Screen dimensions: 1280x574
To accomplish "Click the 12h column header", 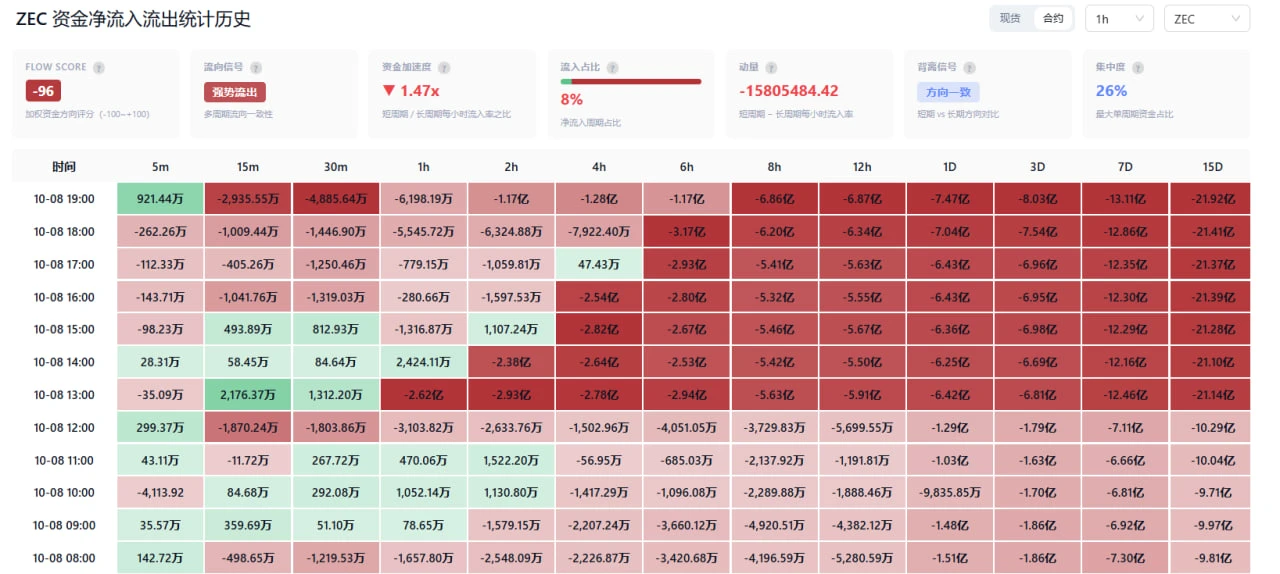I will pos(862,166).
